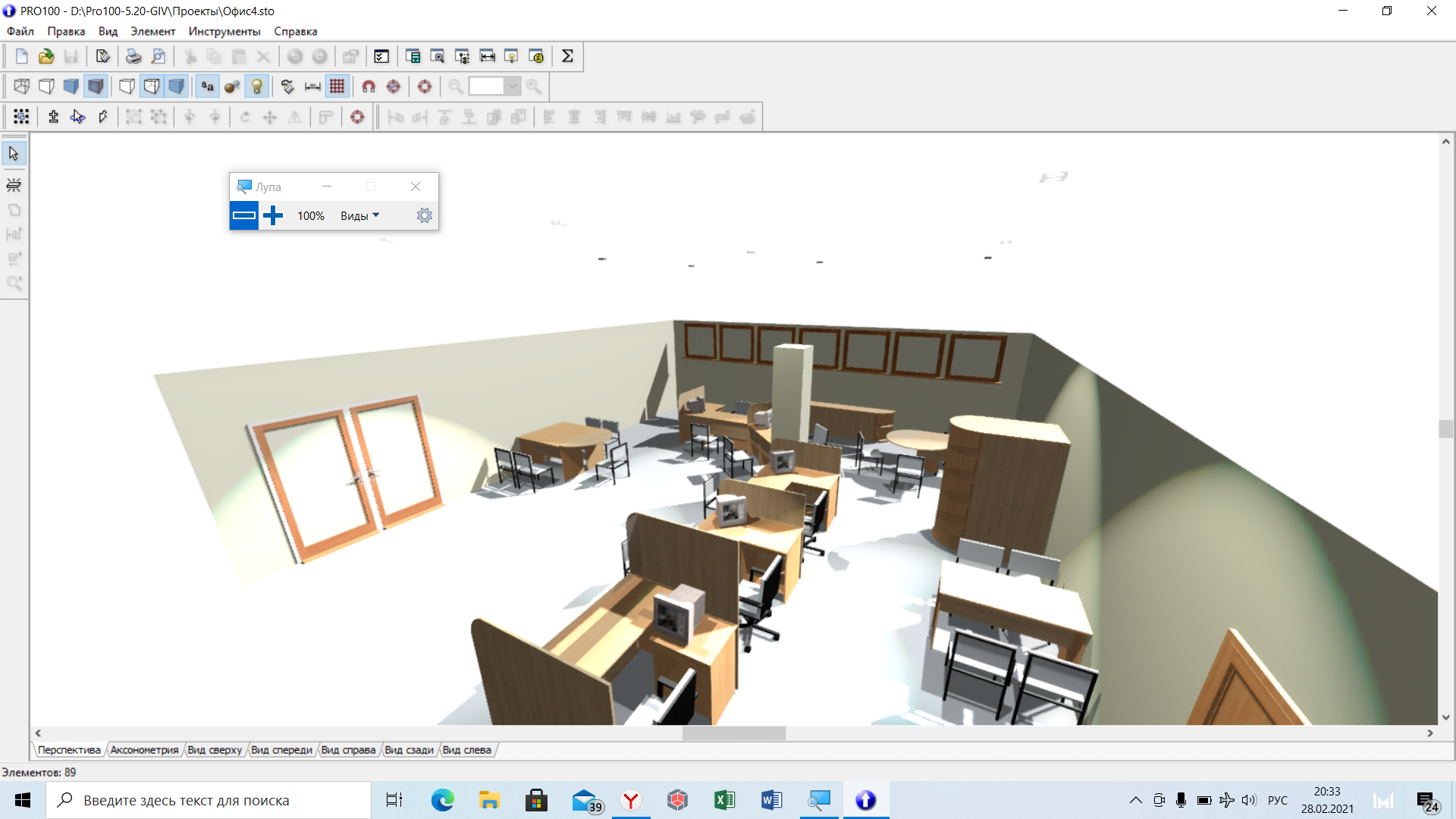
Task: Click the print icon in toolbar
Action: (133, 56)
